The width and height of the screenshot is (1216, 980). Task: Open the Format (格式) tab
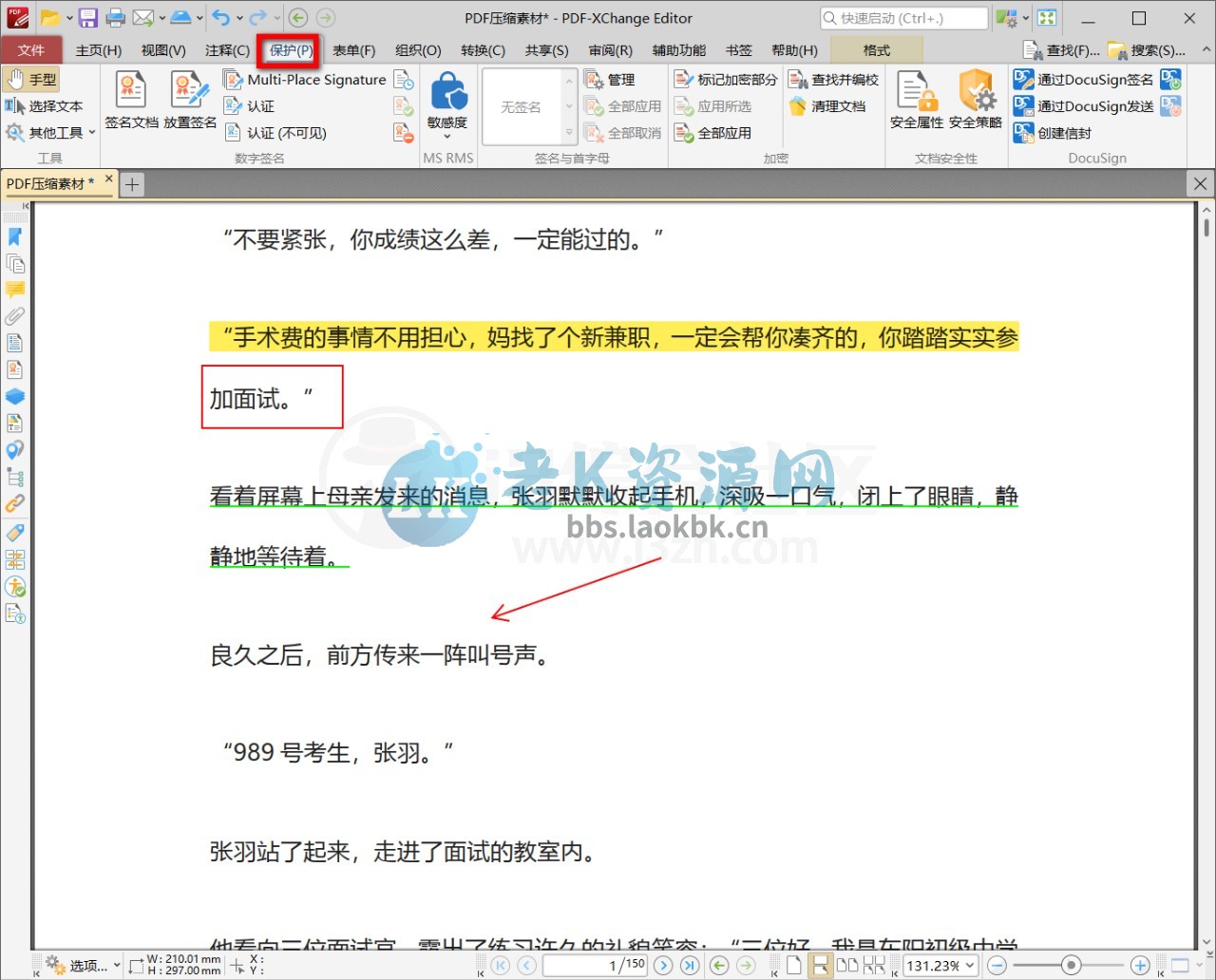tap(877, 50)
